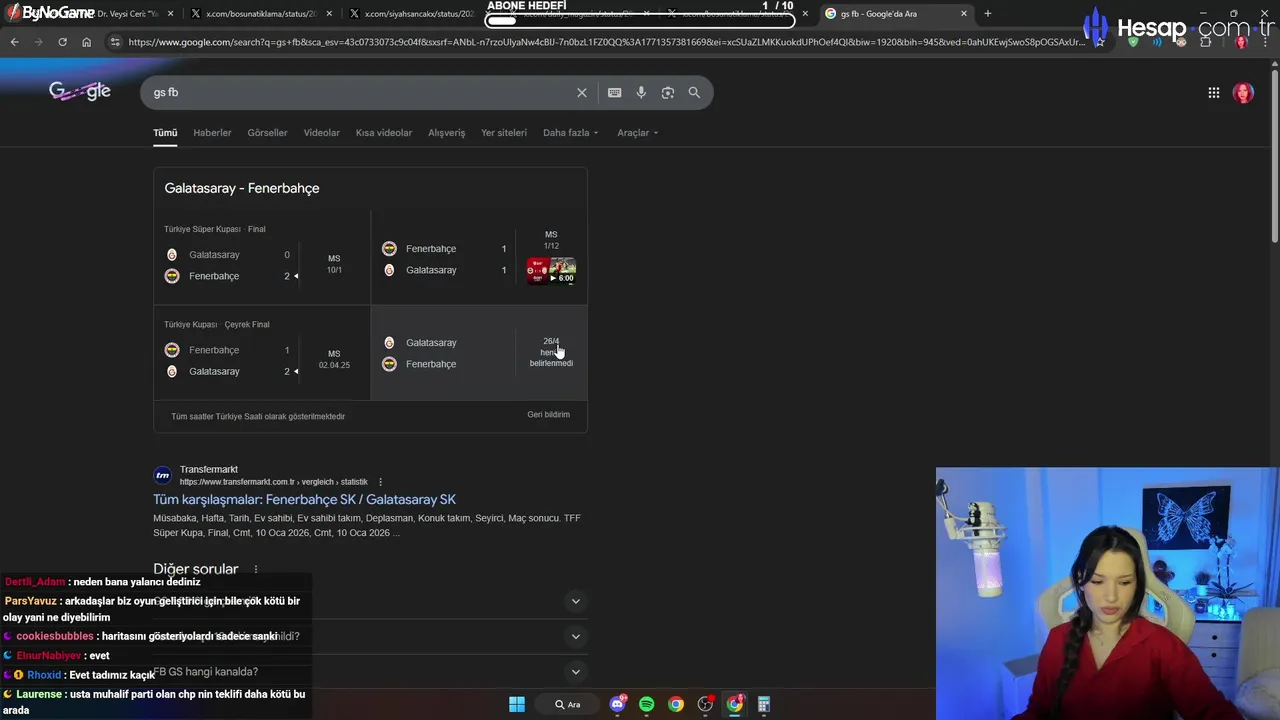Open the Süper Kupa Final match 0-2 card

(x=262, y=257)
